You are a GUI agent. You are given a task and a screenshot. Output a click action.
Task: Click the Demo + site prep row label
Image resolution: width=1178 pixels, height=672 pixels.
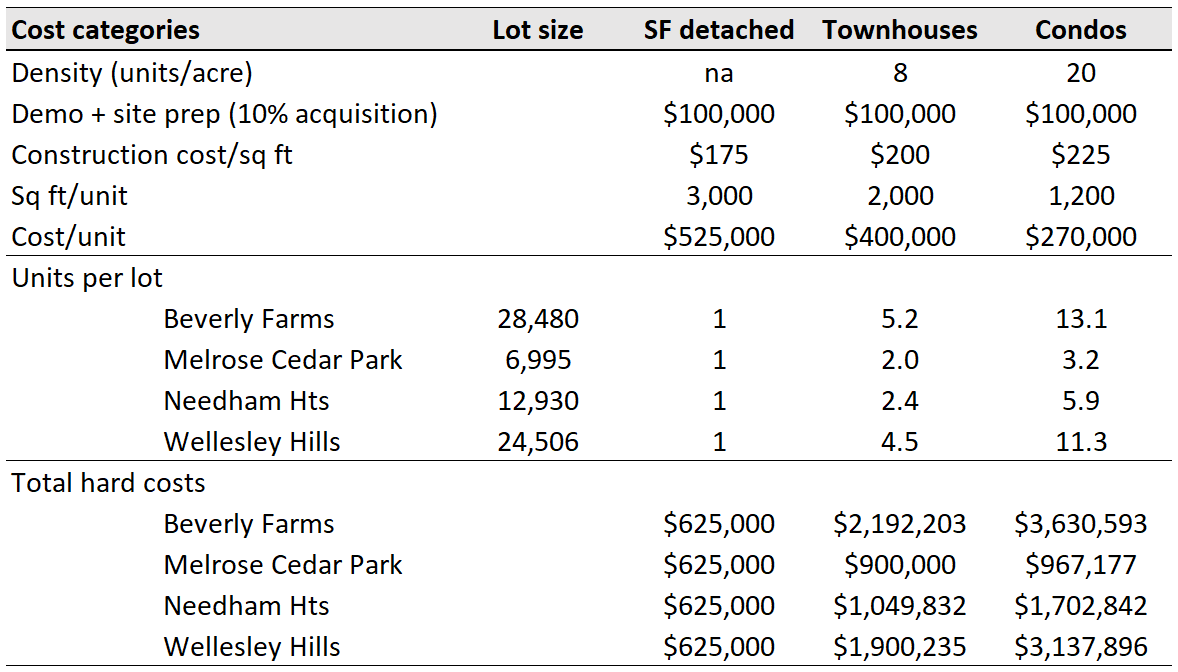[x=225, y=114]
